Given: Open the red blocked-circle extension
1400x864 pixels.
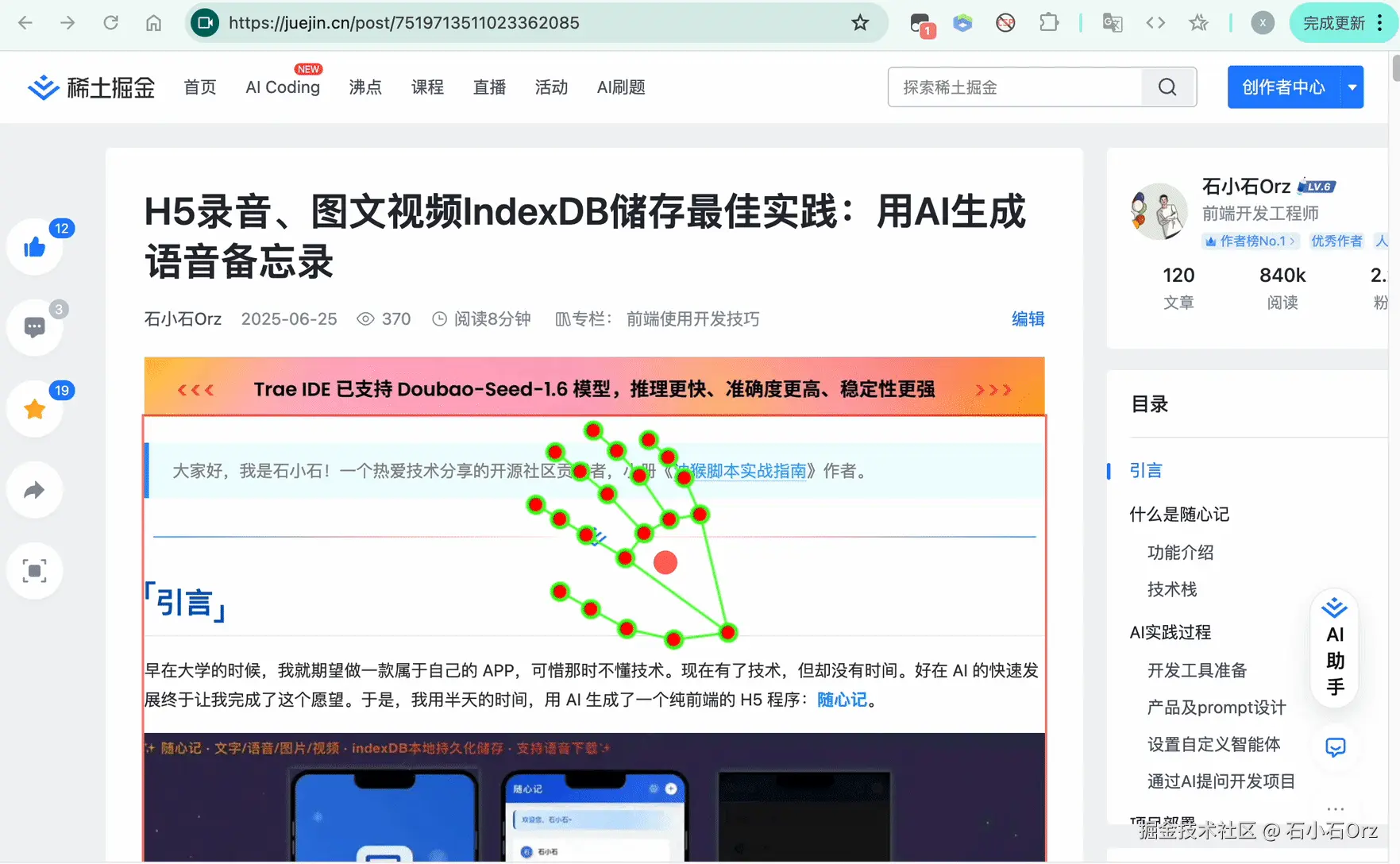Looking at the screenshot, I should click(1005, 23).
